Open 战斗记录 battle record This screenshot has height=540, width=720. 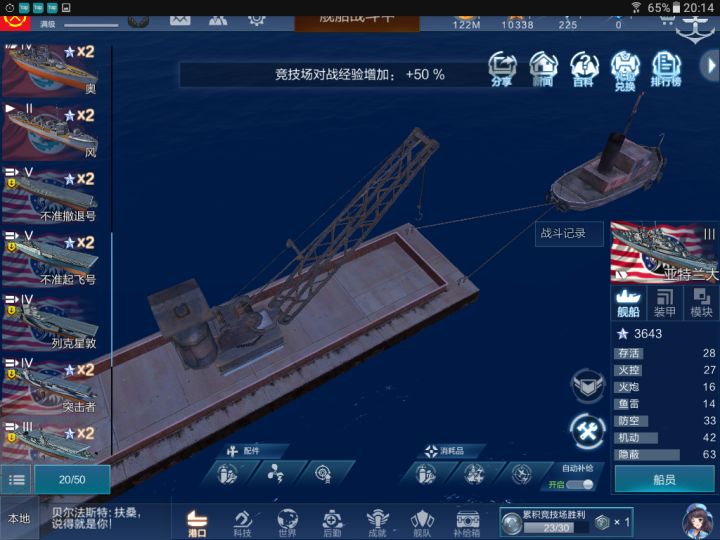tap(569, 234)
